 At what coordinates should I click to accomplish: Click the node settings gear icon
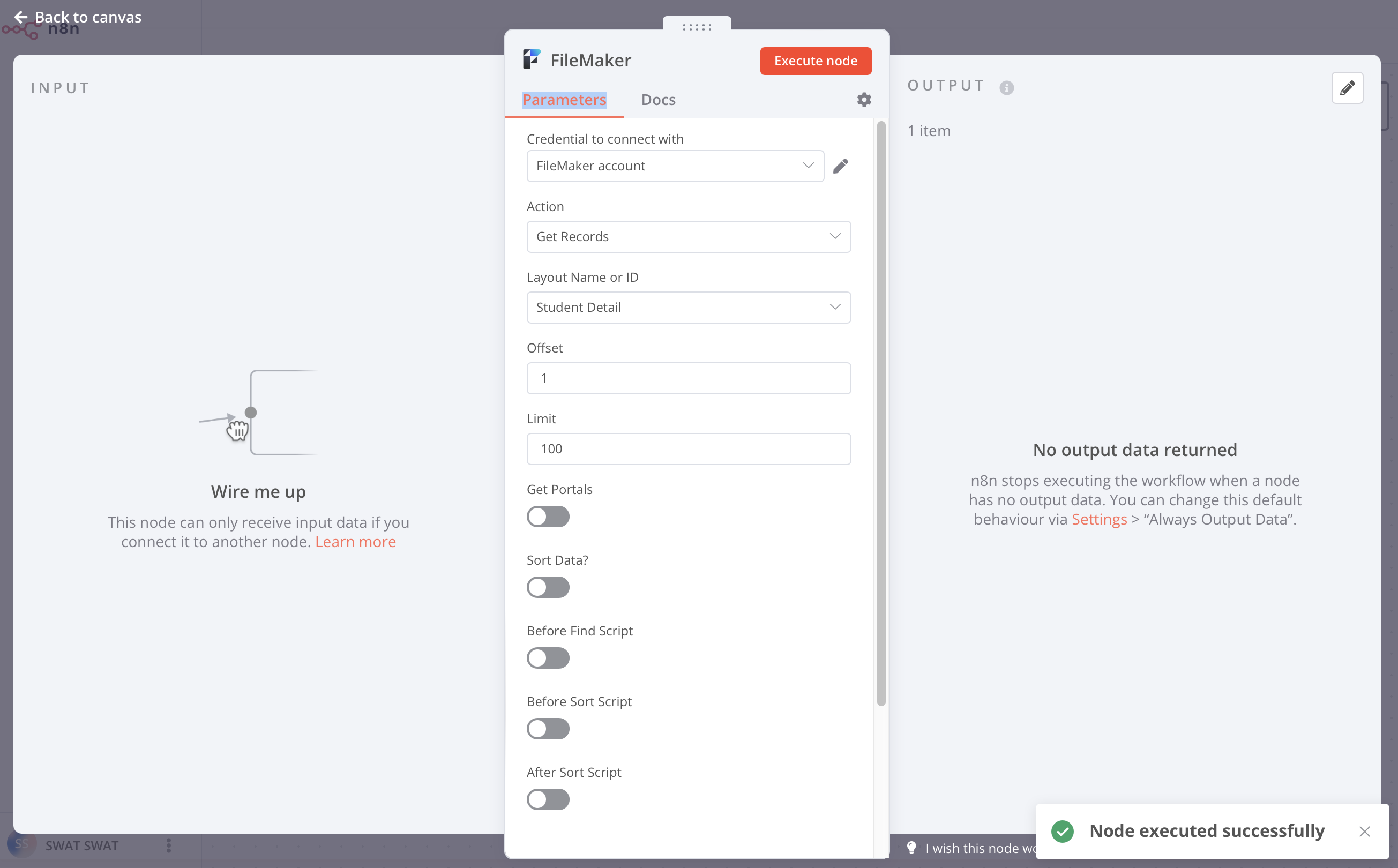(x=863, y=100)
